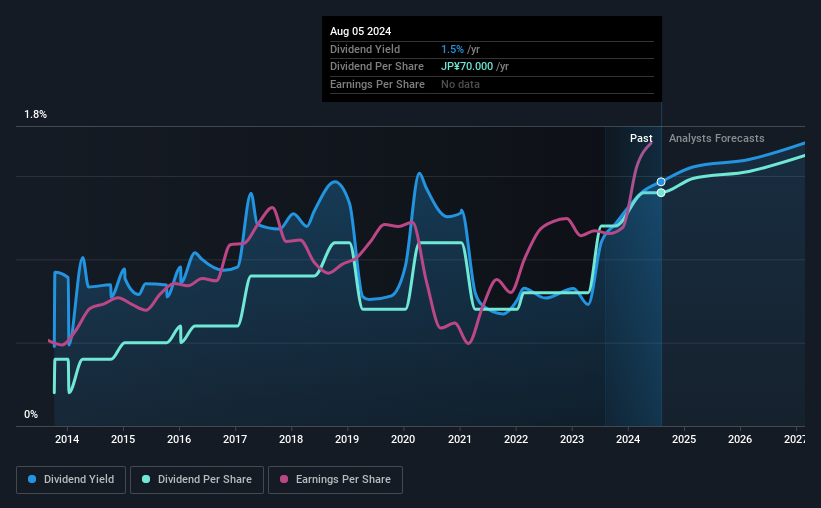Click the 0% y-axis label
This screenshot has height=508, width=821.
31,414
